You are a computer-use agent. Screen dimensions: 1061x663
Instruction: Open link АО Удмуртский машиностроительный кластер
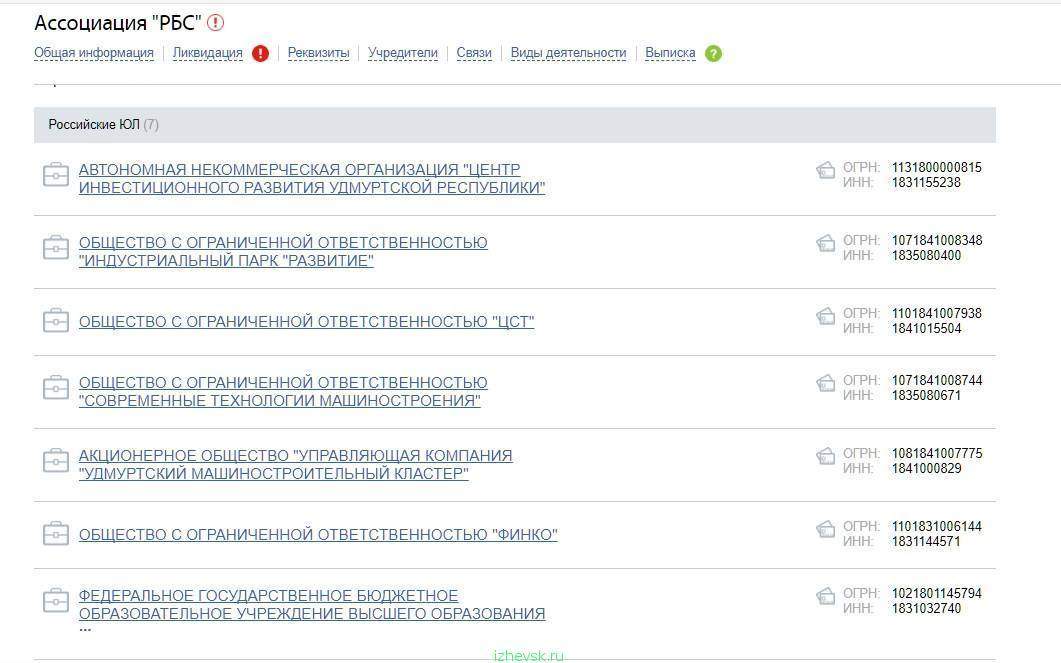coord(296,465)
